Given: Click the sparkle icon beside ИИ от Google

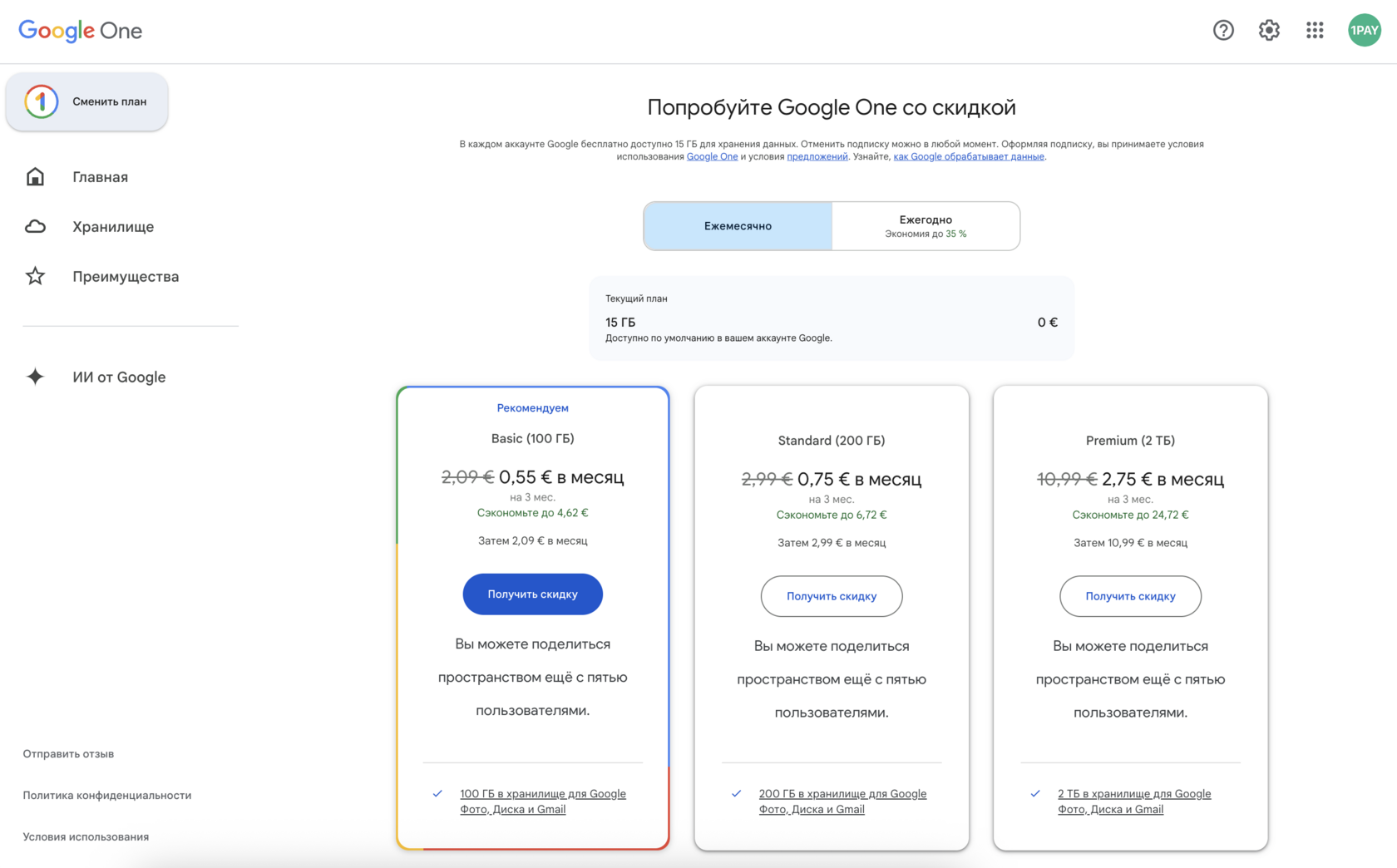Looking at the screenshot, I should coord(35,377).
